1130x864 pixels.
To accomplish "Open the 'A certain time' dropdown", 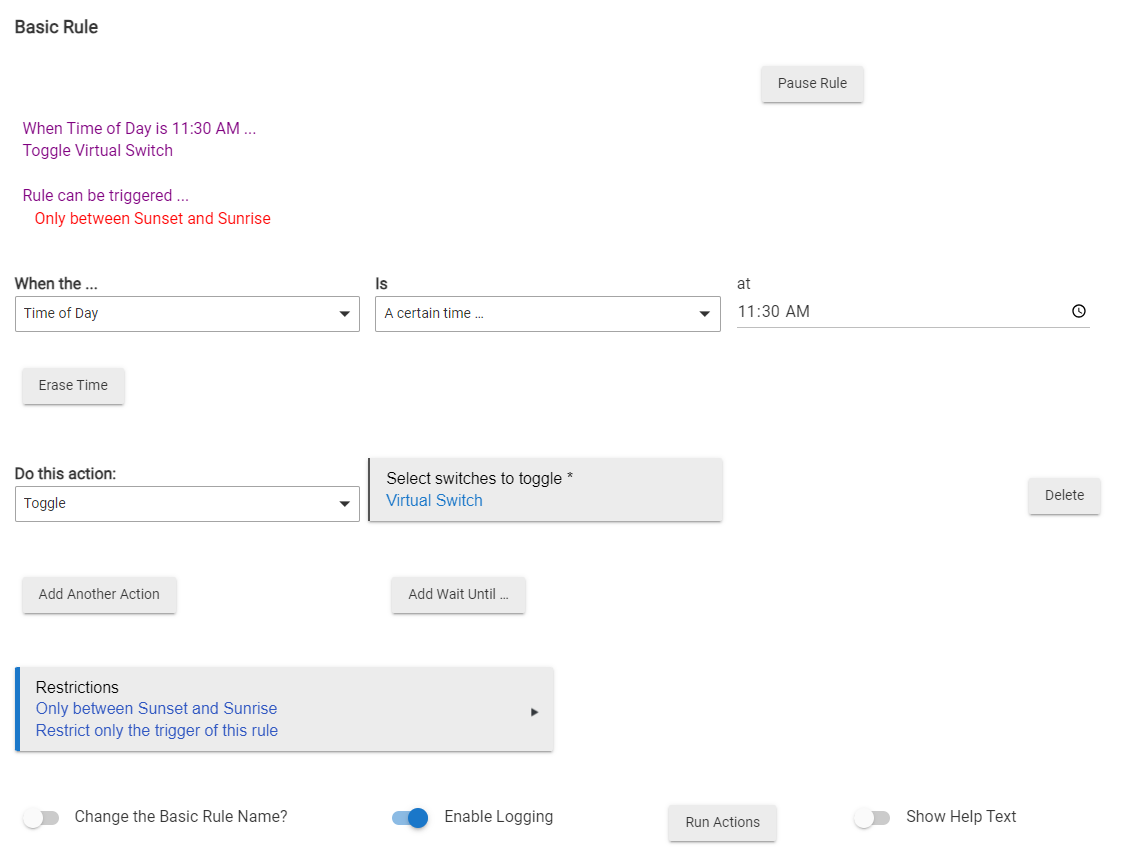I will coord(547,314).
